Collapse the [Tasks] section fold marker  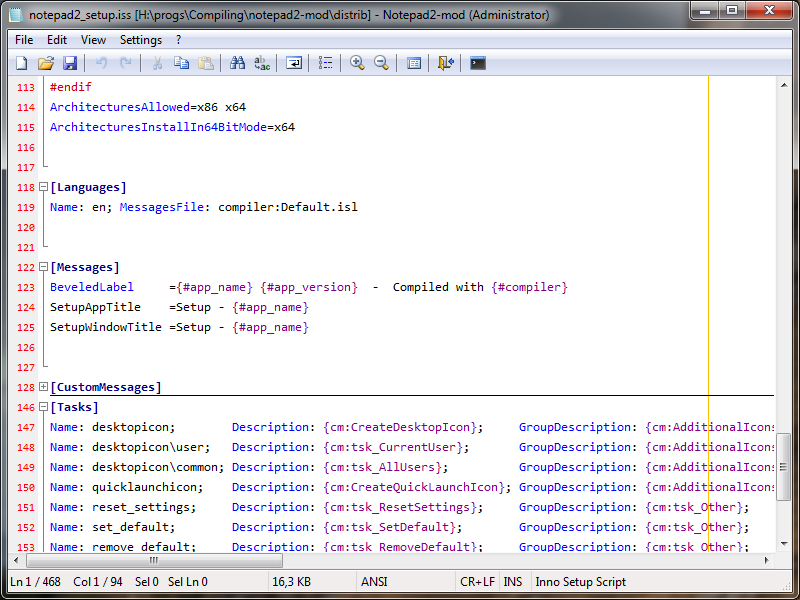tap(44, 407)
